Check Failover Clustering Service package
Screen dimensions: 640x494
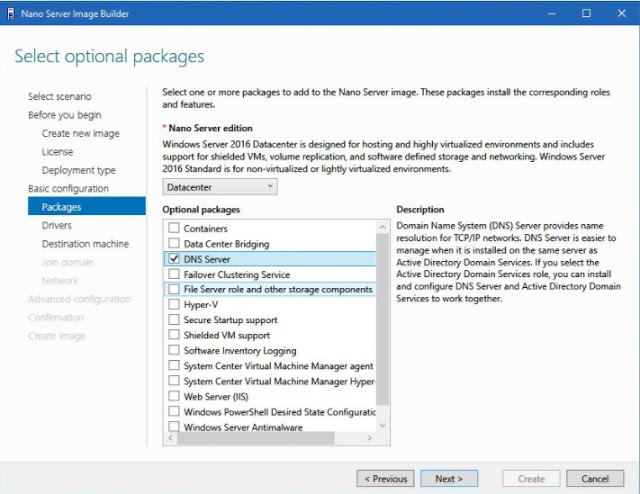point(174,274)
